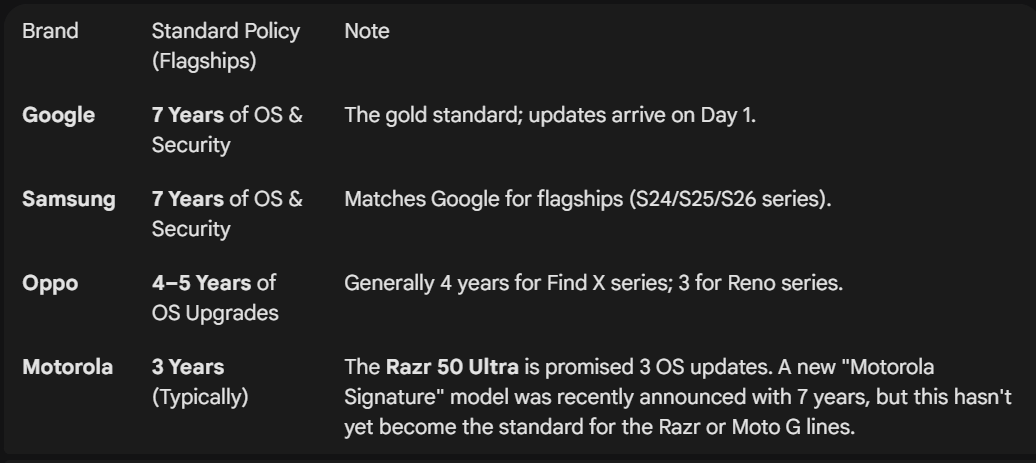1036x463 pixels.
Task: Select the Motorola brand cell
Action: (x=67, y=367)
